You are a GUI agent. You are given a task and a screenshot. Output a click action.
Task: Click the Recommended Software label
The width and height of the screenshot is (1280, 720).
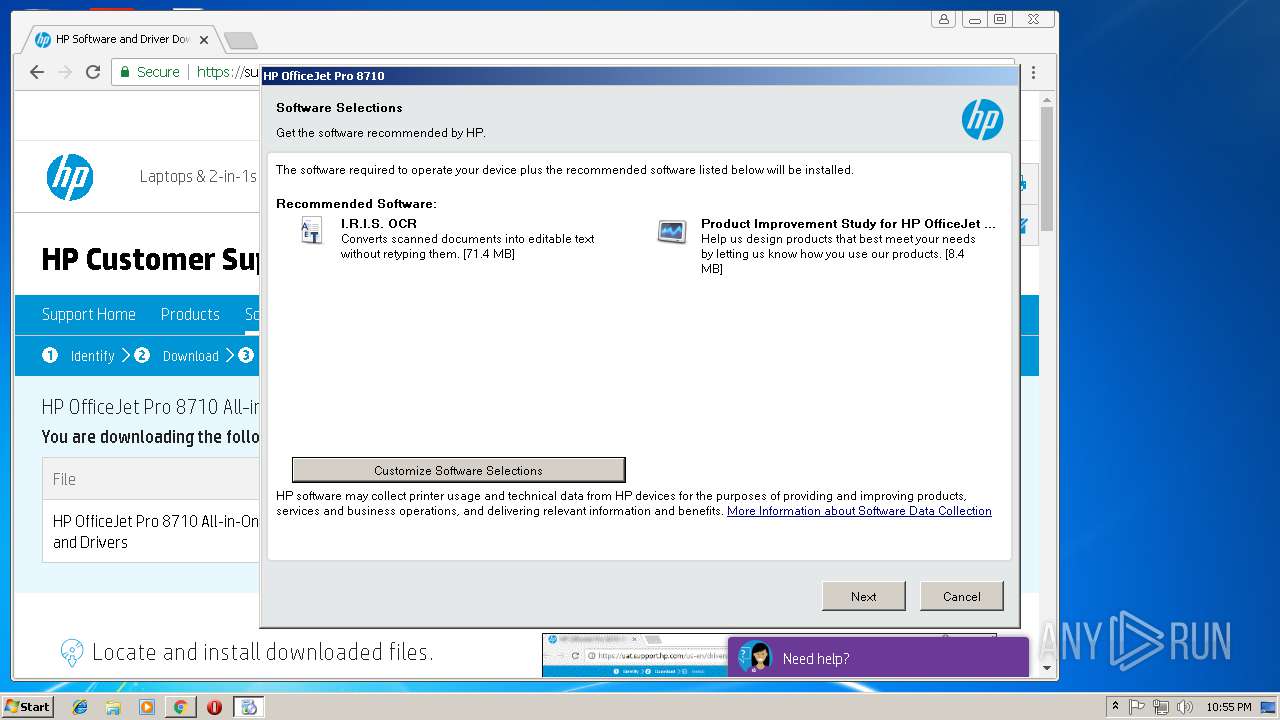point(356,204)
